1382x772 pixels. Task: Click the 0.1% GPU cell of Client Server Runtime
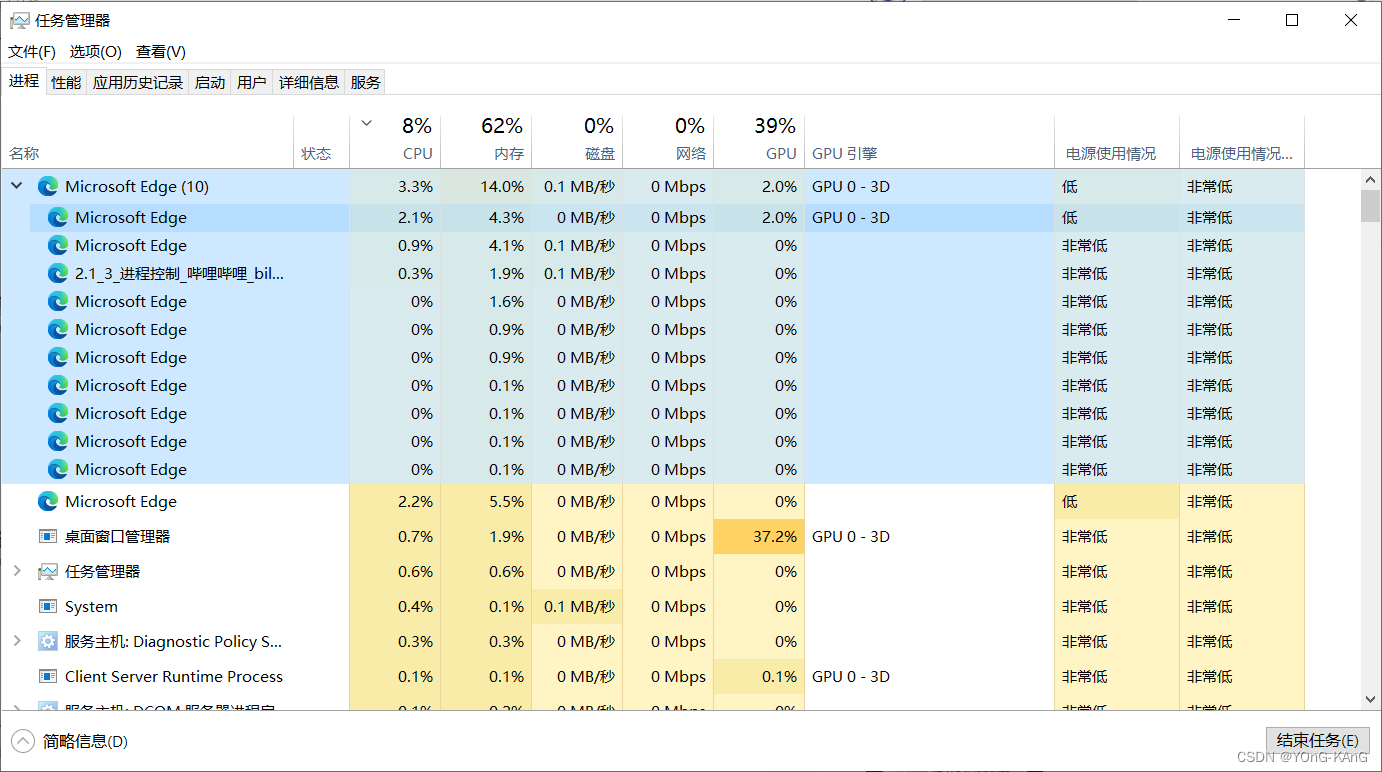tap(759, 676)
